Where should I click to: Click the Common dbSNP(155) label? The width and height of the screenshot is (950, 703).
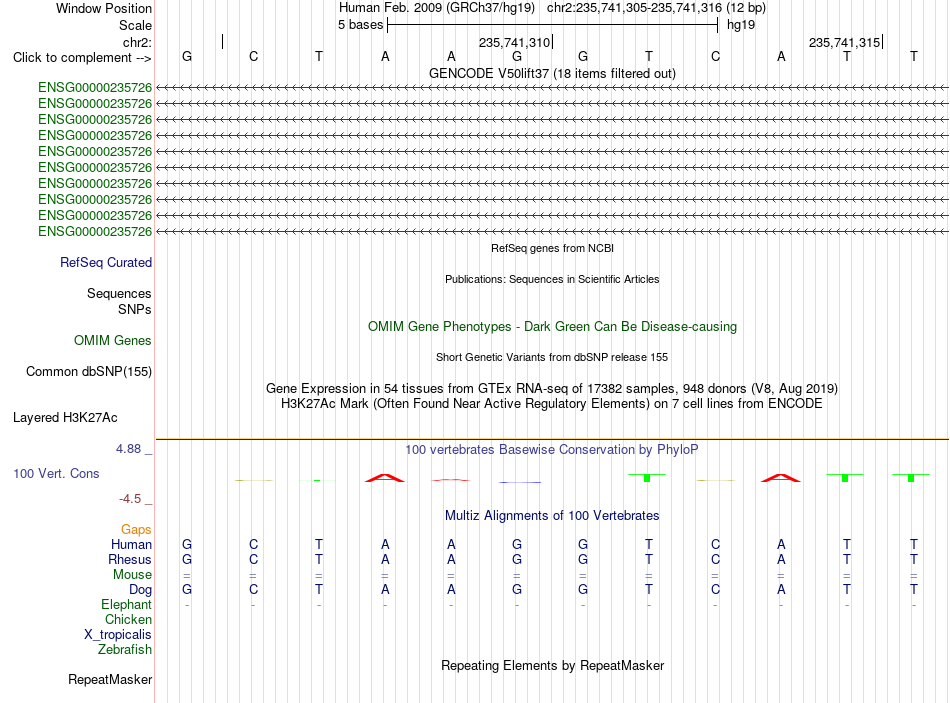point(89,371)
